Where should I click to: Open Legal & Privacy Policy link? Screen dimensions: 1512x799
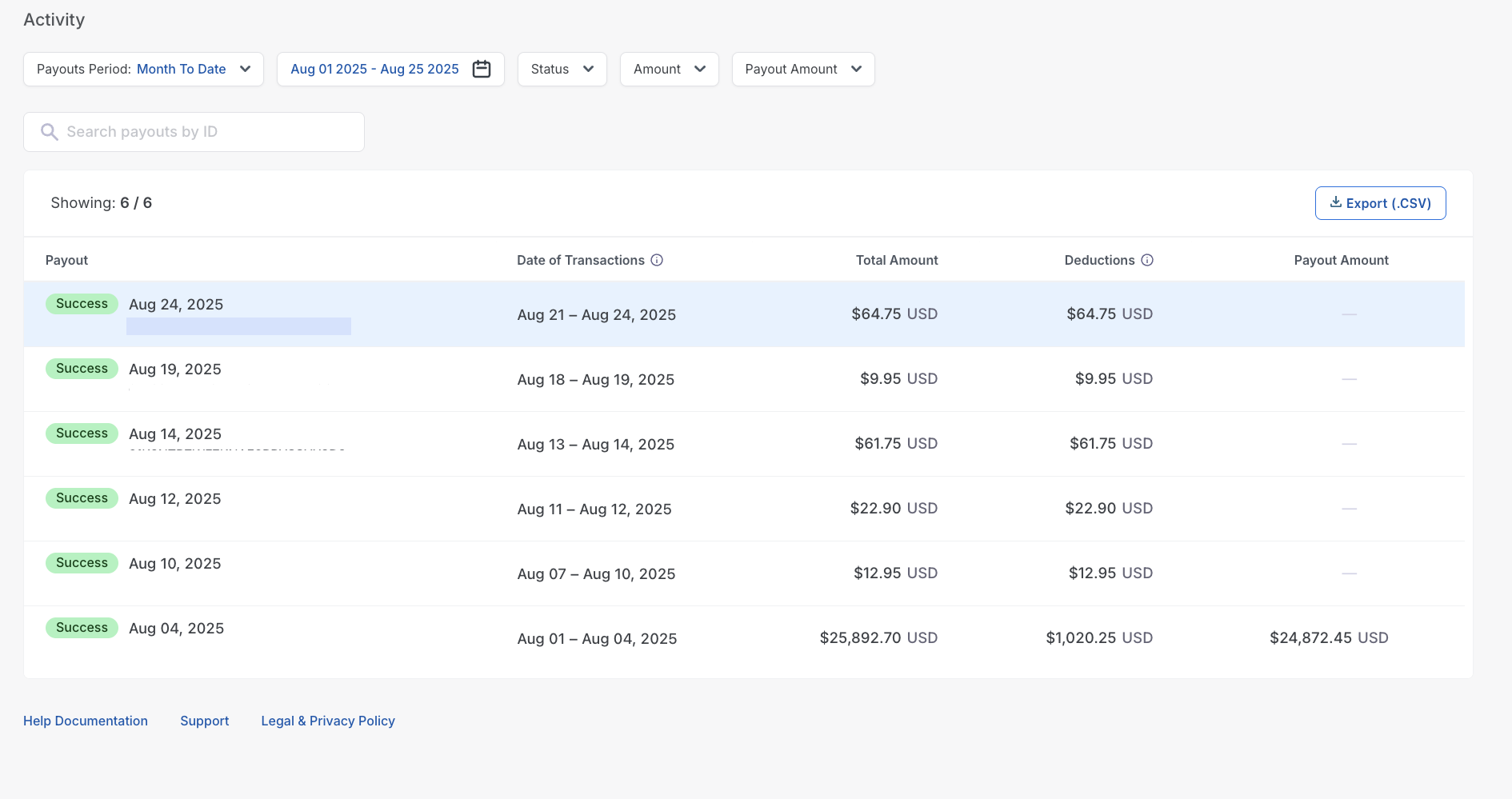328,721
